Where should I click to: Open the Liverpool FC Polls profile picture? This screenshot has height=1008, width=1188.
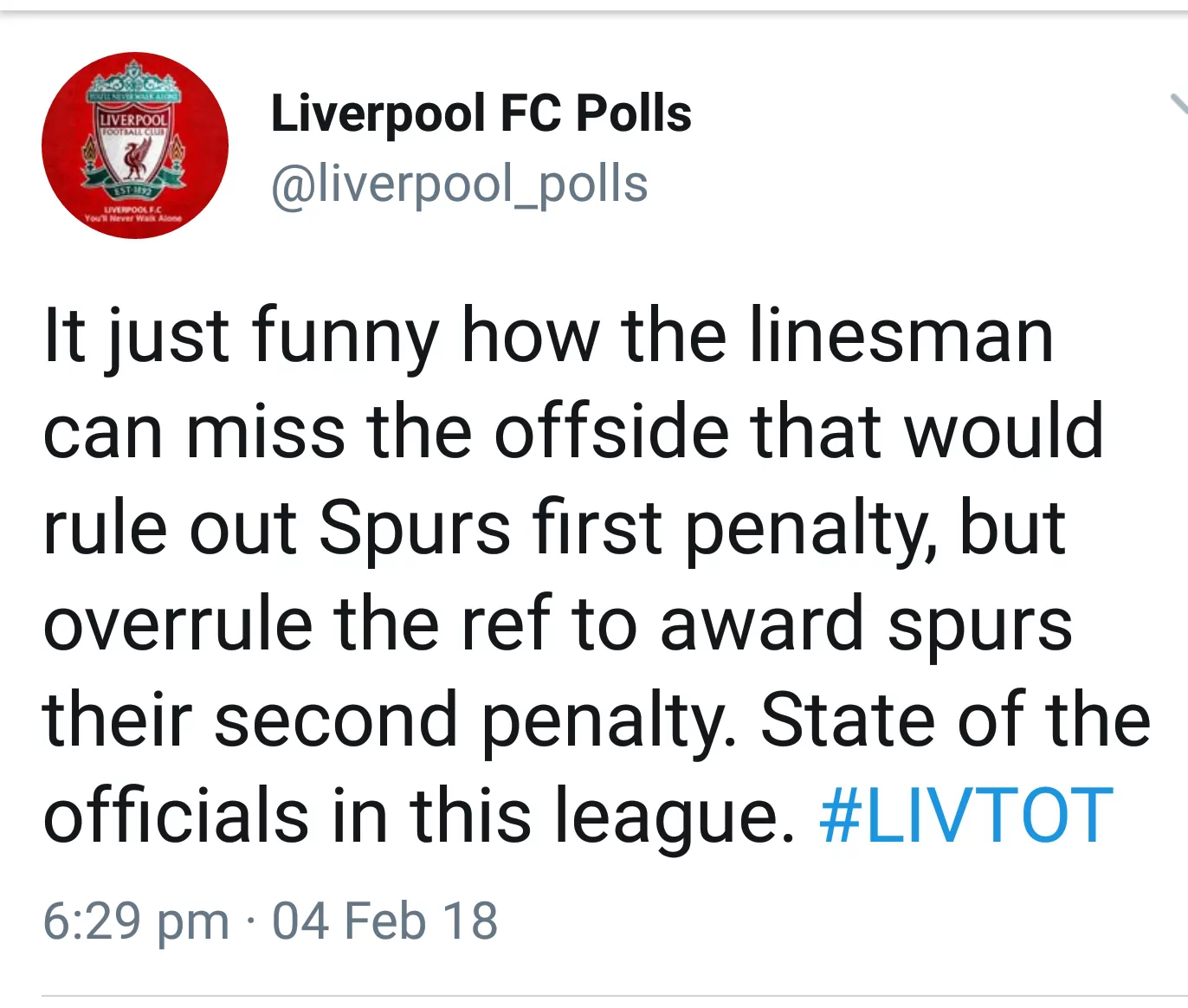[135, 145]
